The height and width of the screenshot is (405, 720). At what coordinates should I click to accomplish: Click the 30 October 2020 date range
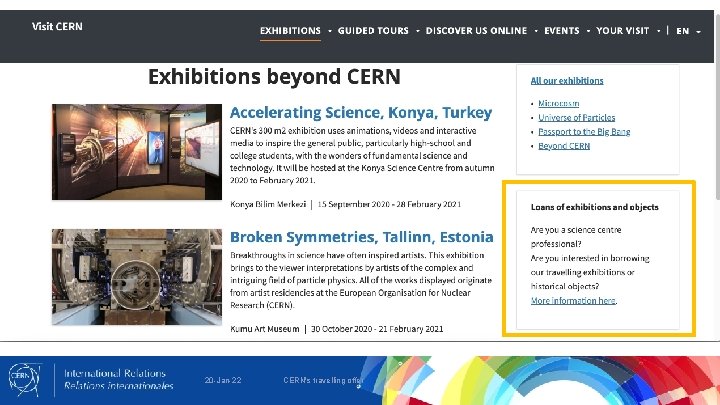coord(377,329)
